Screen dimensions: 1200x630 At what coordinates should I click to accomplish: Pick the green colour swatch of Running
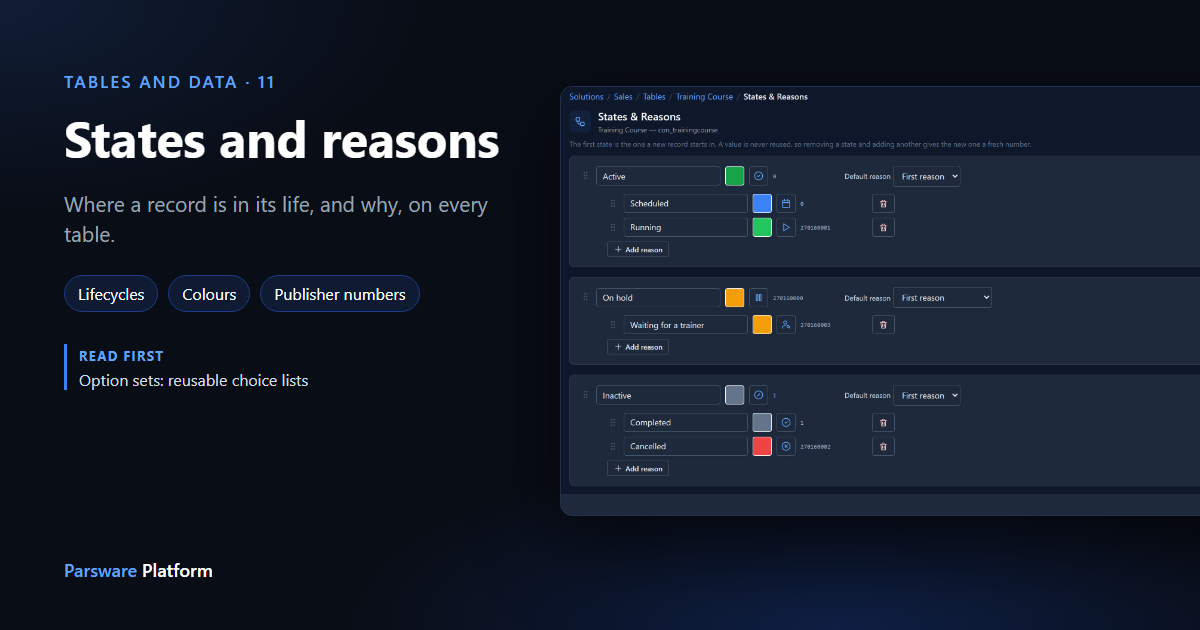[x=762, y=227]
